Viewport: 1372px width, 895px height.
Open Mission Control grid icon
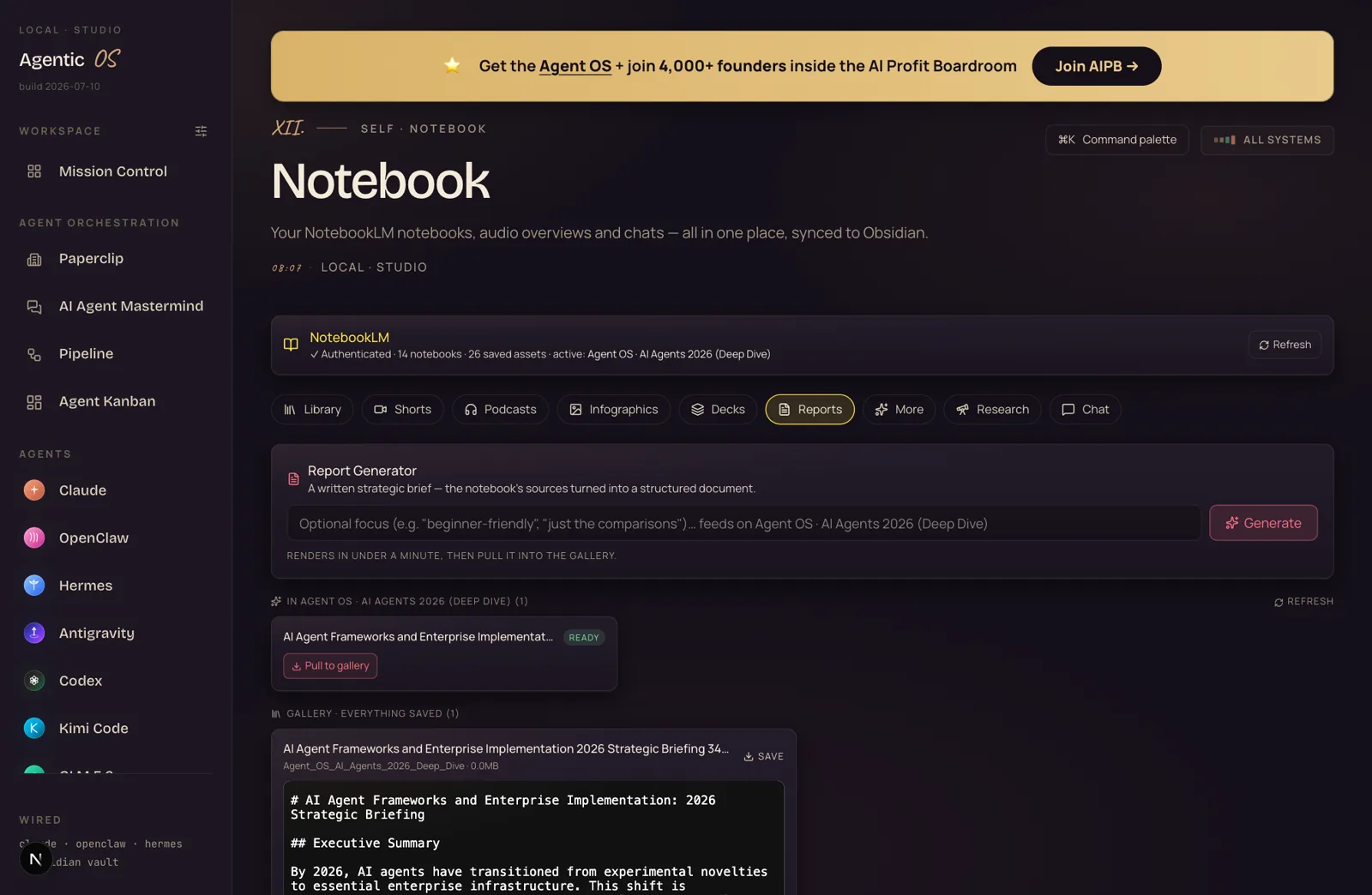point(34,171)
